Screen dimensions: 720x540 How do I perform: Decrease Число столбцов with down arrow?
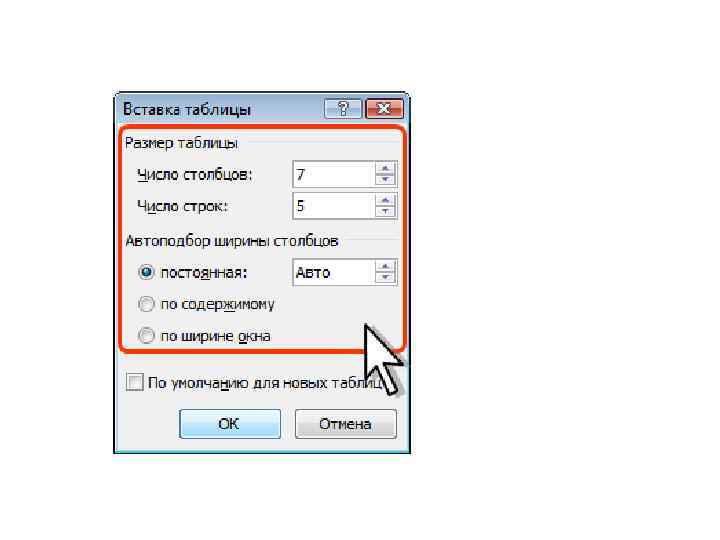click(385, 180)
